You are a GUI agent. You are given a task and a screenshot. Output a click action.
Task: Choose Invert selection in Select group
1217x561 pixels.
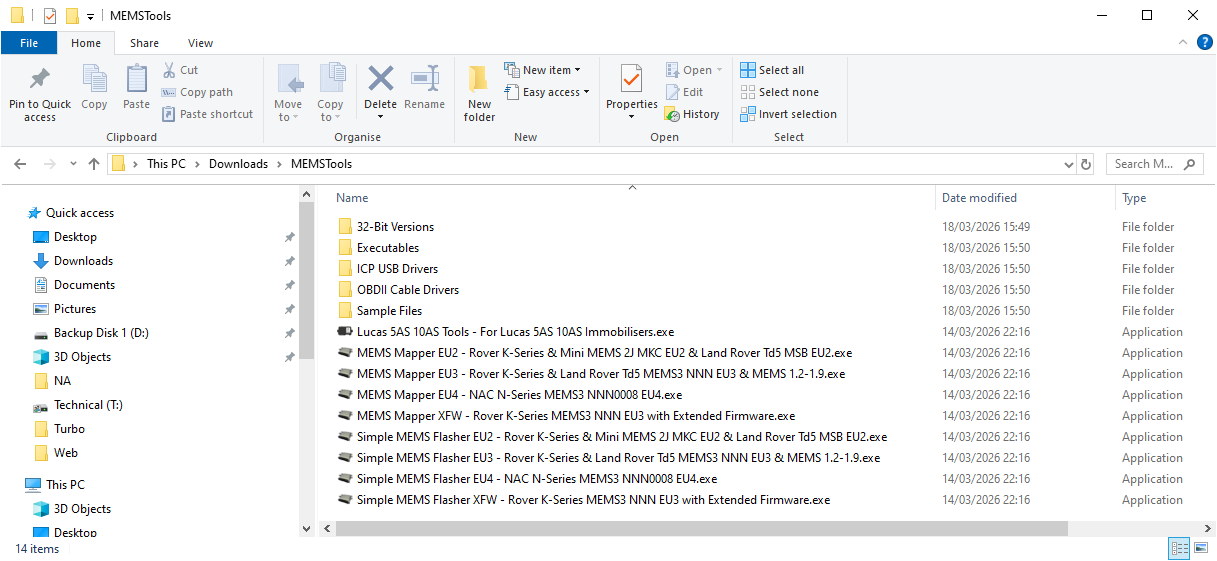pos(788,114)
